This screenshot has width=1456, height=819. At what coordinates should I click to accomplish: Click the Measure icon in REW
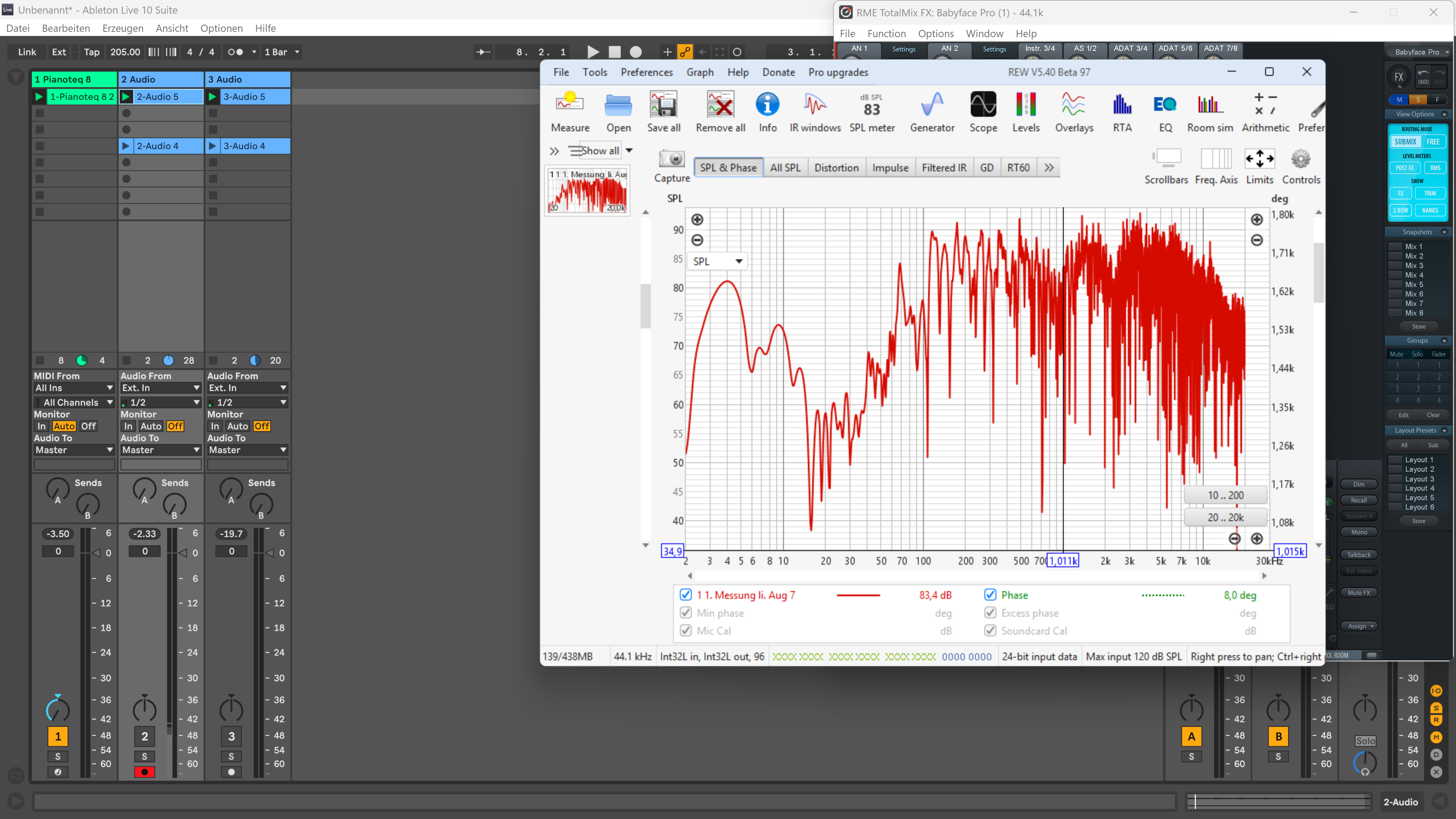click(x=570, y=111)
